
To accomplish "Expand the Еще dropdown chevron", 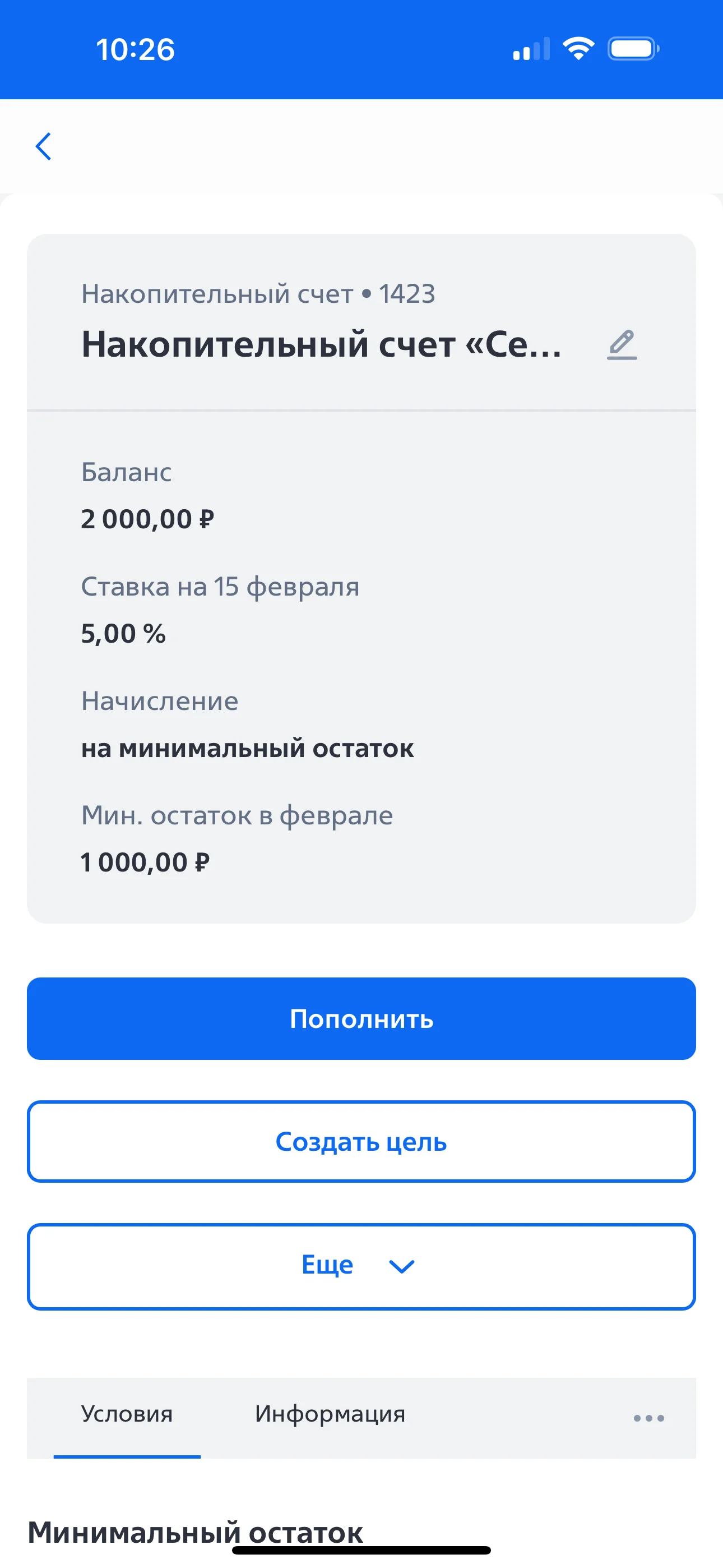I will coord(402,1267).
